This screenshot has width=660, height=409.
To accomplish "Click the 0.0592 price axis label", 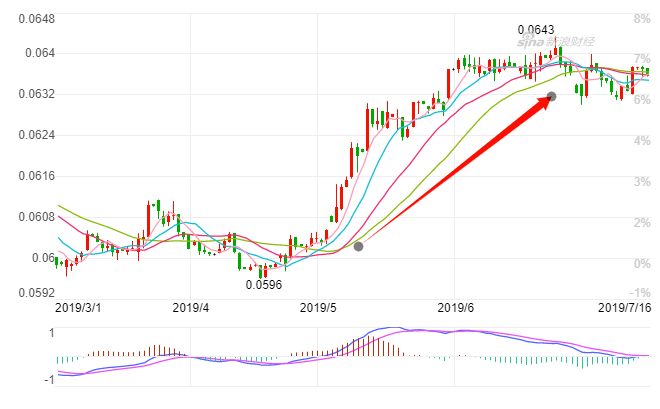I will pos(37,292).
